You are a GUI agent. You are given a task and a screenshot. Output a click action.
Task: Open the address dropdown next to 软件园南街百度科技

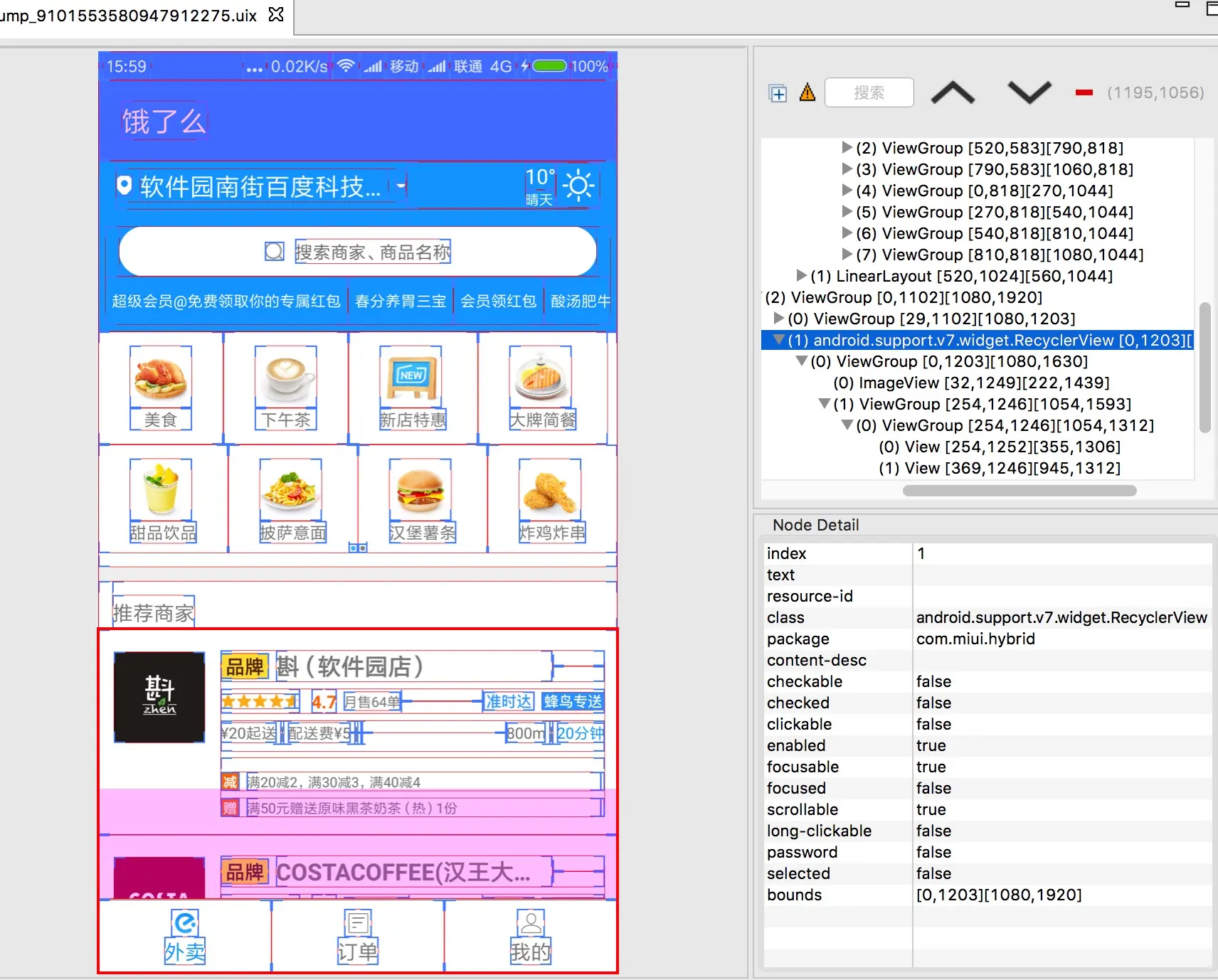[401, 186]
